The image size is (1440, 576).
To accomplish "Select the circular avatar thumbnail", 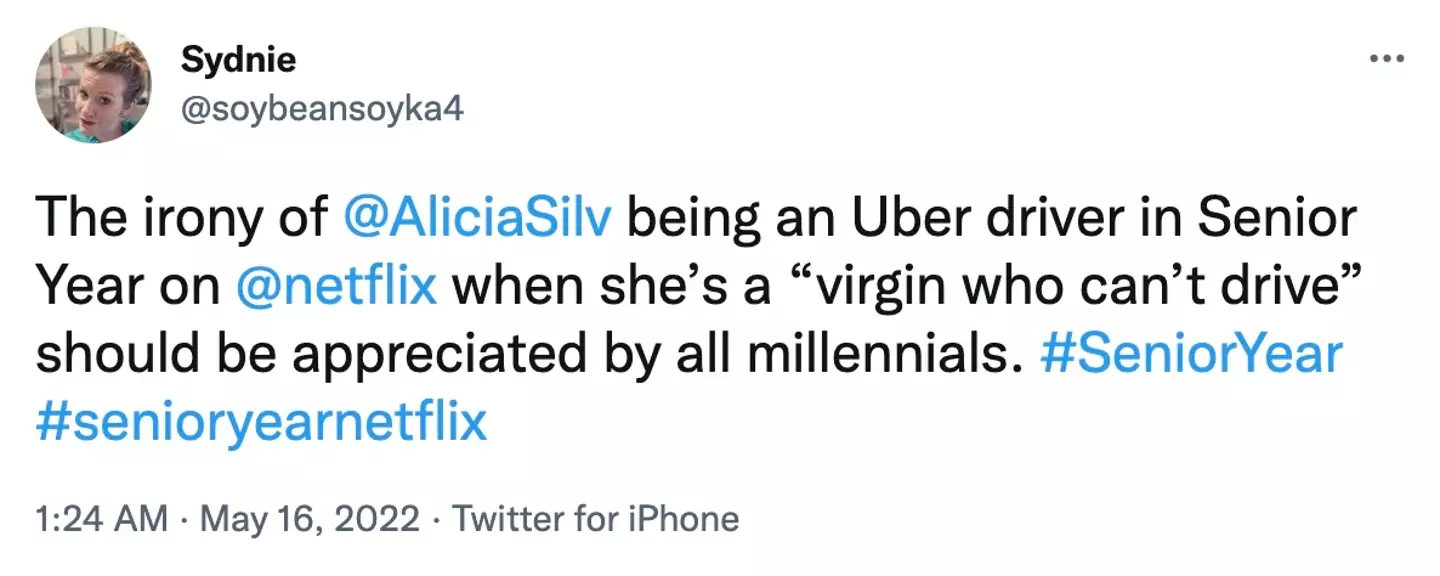I will click(90, 82).
